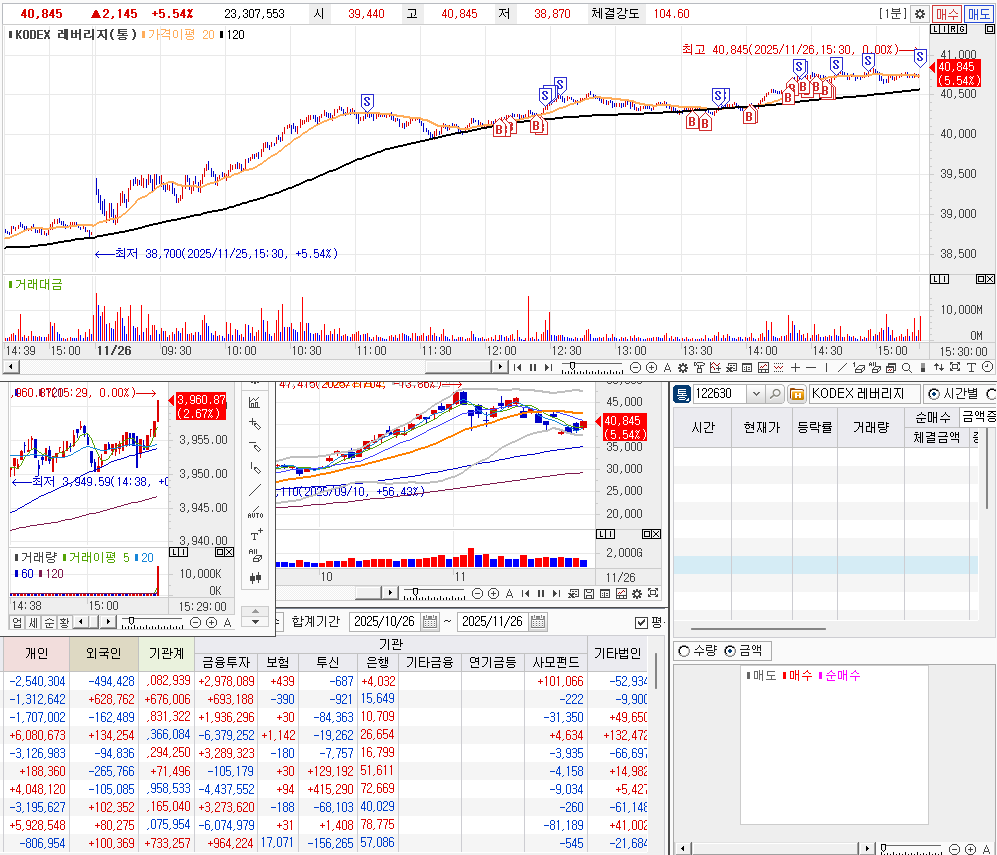Click the 등락률 column header in time table

(x=814, y=427)
